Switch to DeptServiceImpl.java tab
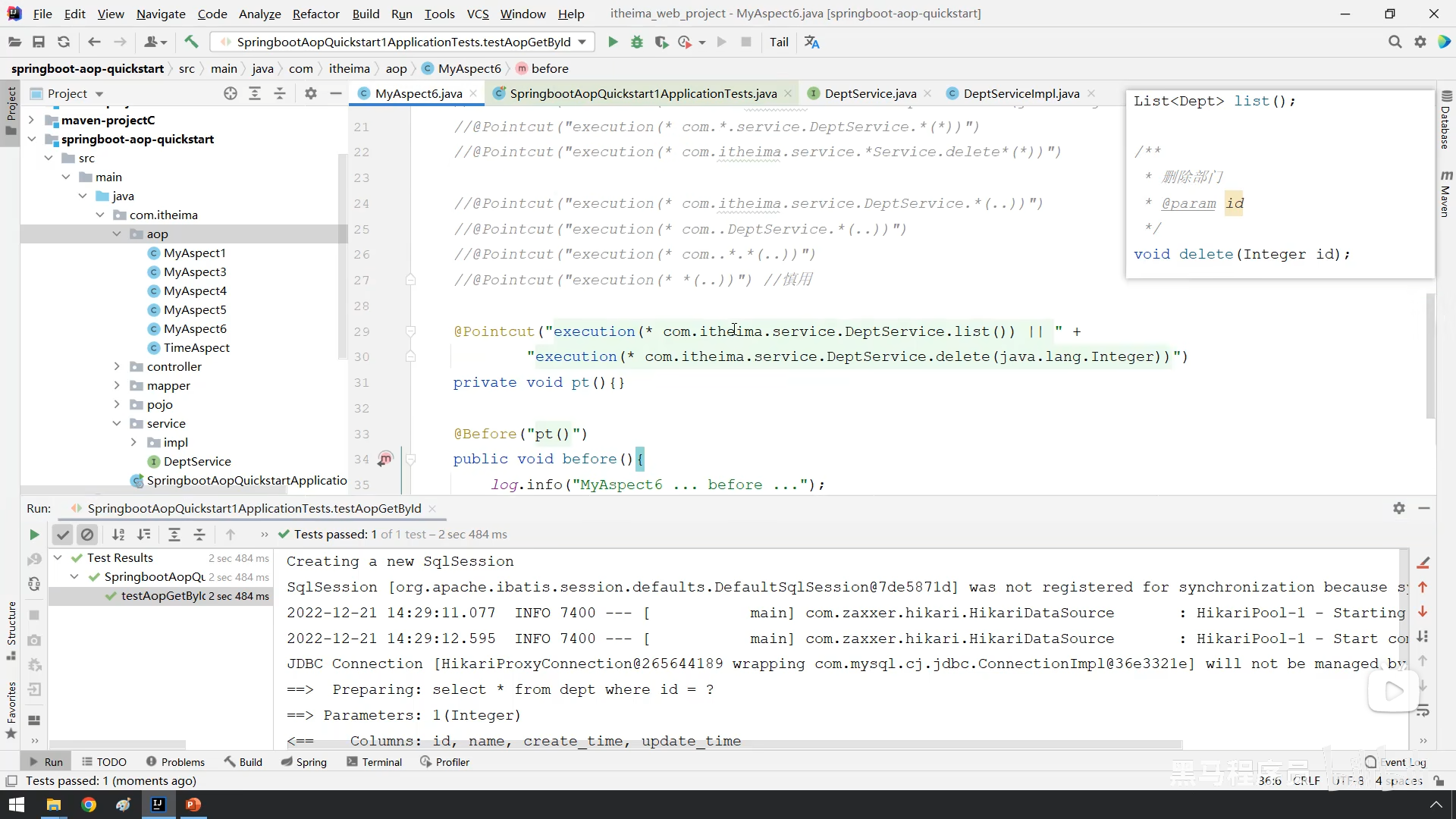 1021,93
